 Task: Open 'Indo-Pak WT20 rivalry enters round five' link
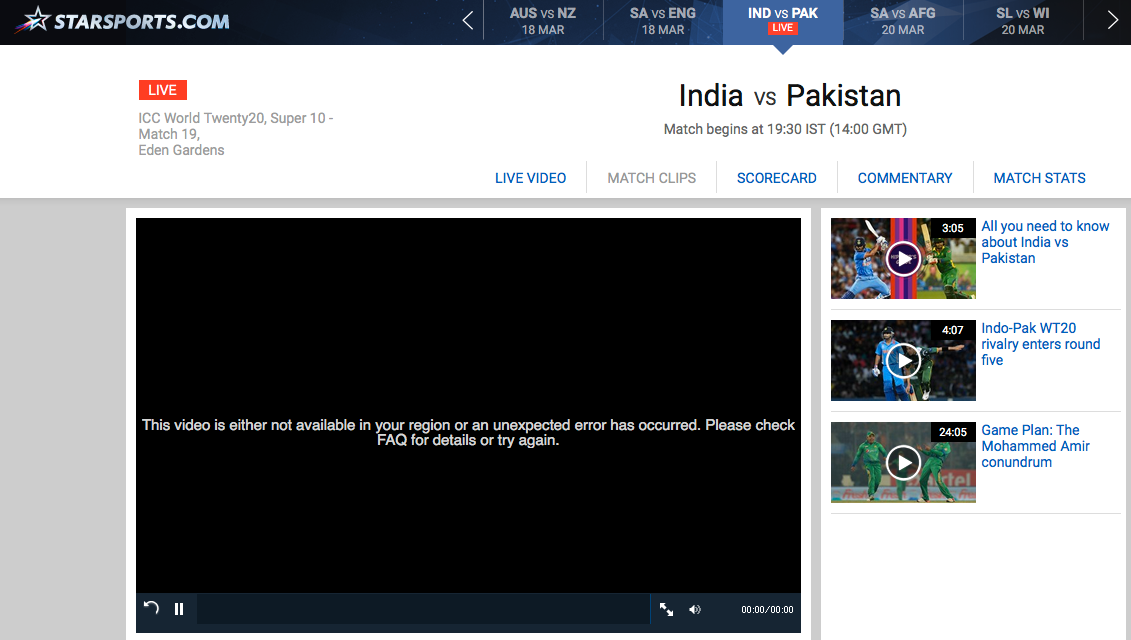click(1041, 344)
